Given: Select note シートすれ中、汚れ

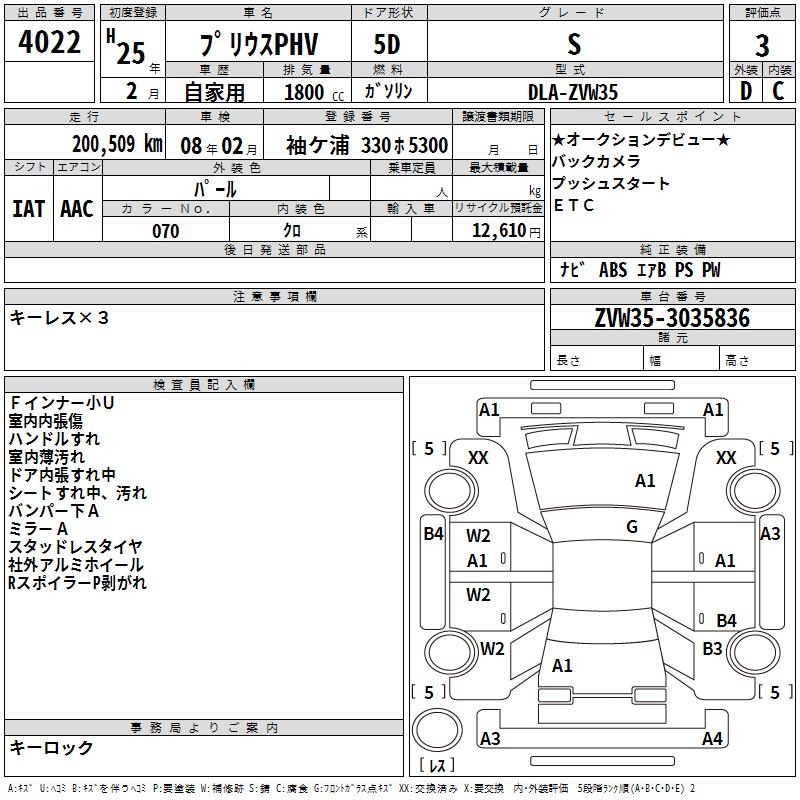Looking at the screenshot, I should (x=78, y=493).
